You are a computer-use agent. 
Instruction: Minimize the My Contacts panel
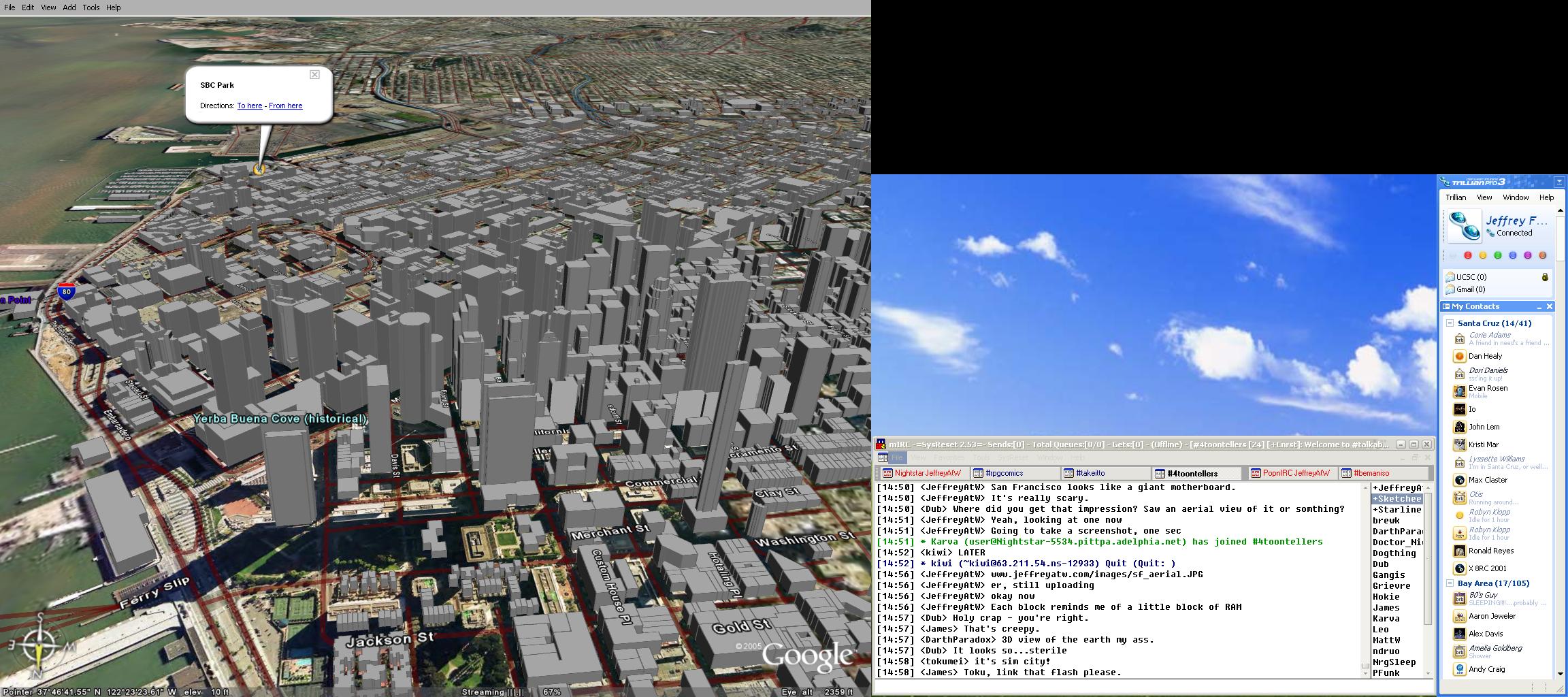point(1539,307)
